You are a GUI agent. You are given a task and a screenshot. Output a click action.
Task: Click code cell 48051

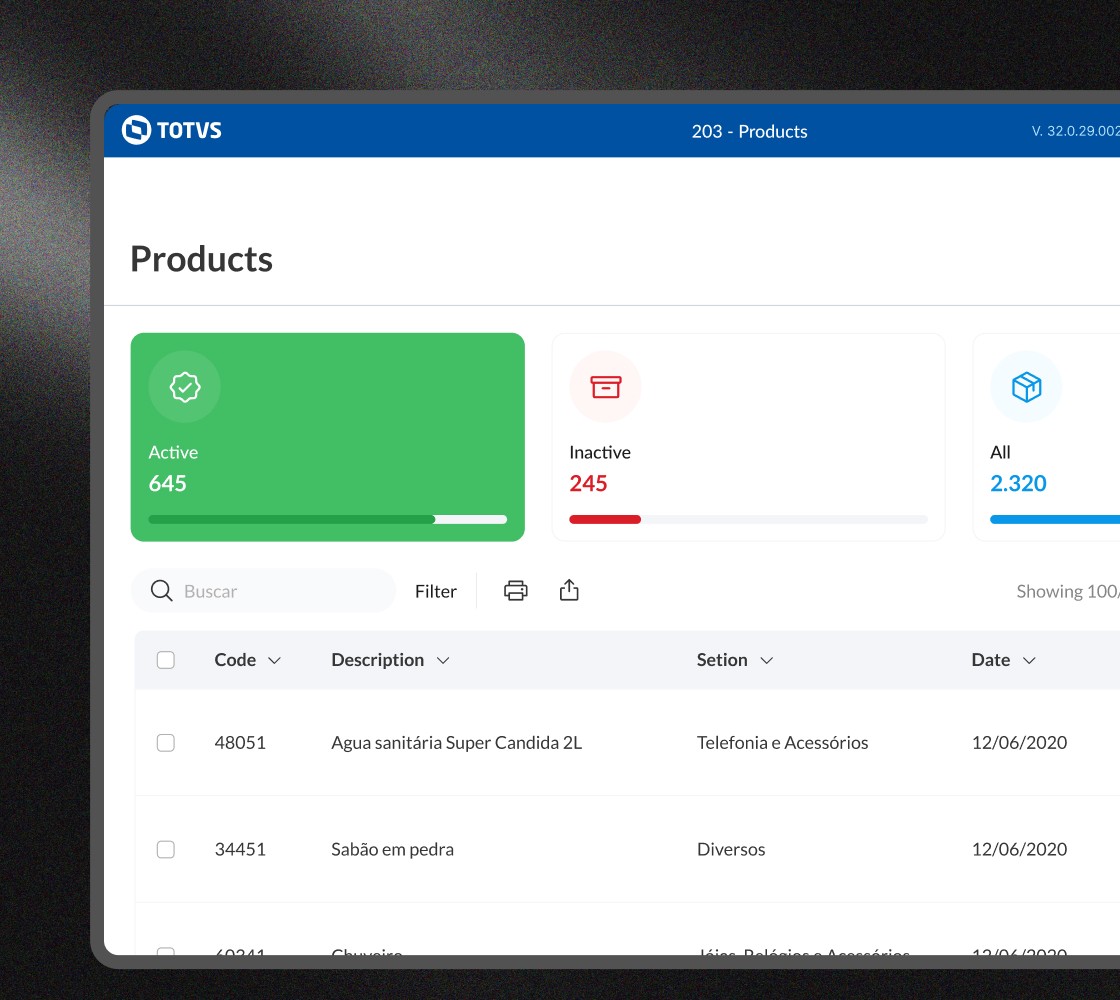point(240,743)
